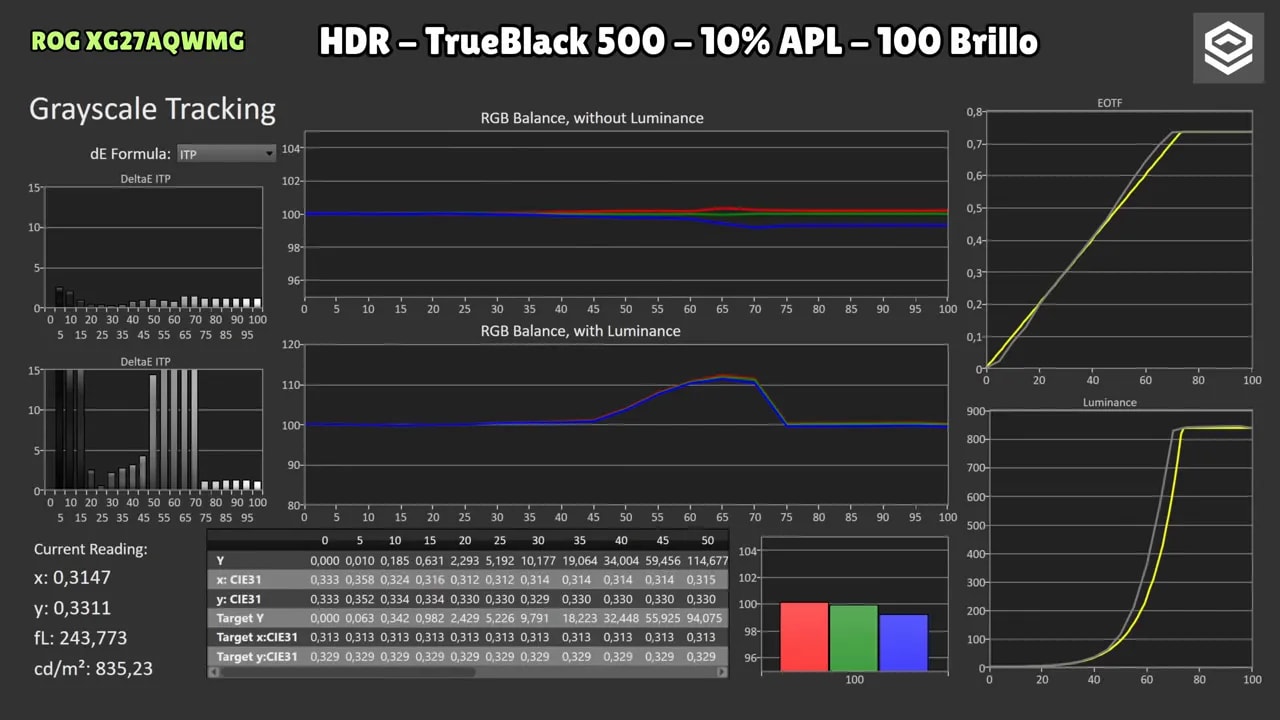Viewport: 1280px width, 720px height.
Task: Click the Target Y cell '2,429'
Action: (465, 618)
